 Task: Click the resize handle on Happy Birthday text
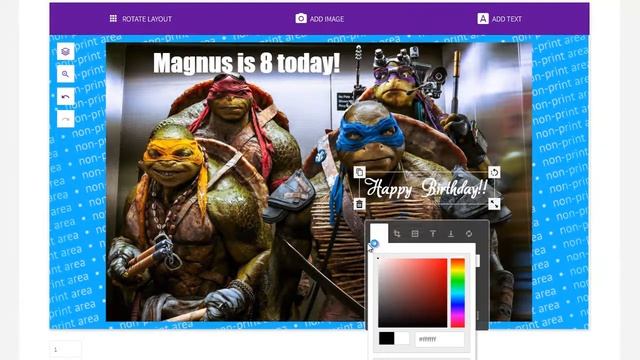tap(494, 204)
